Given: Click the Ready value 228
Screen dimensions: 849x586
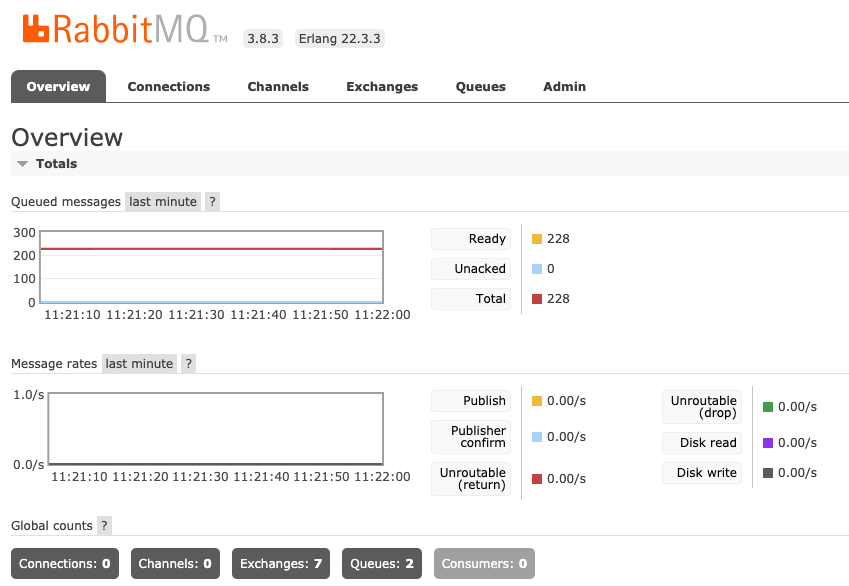Looking at the screenshot, I should click(x=558, y=239).
